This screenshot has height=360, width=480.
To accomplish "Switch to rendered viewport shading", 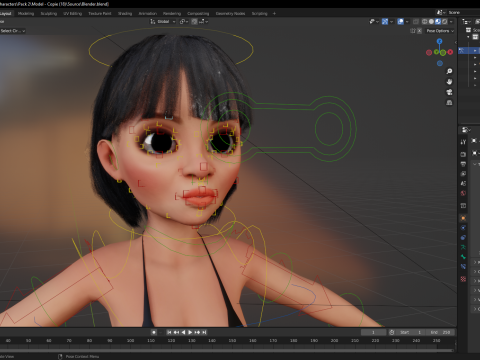I will [444, 21].
